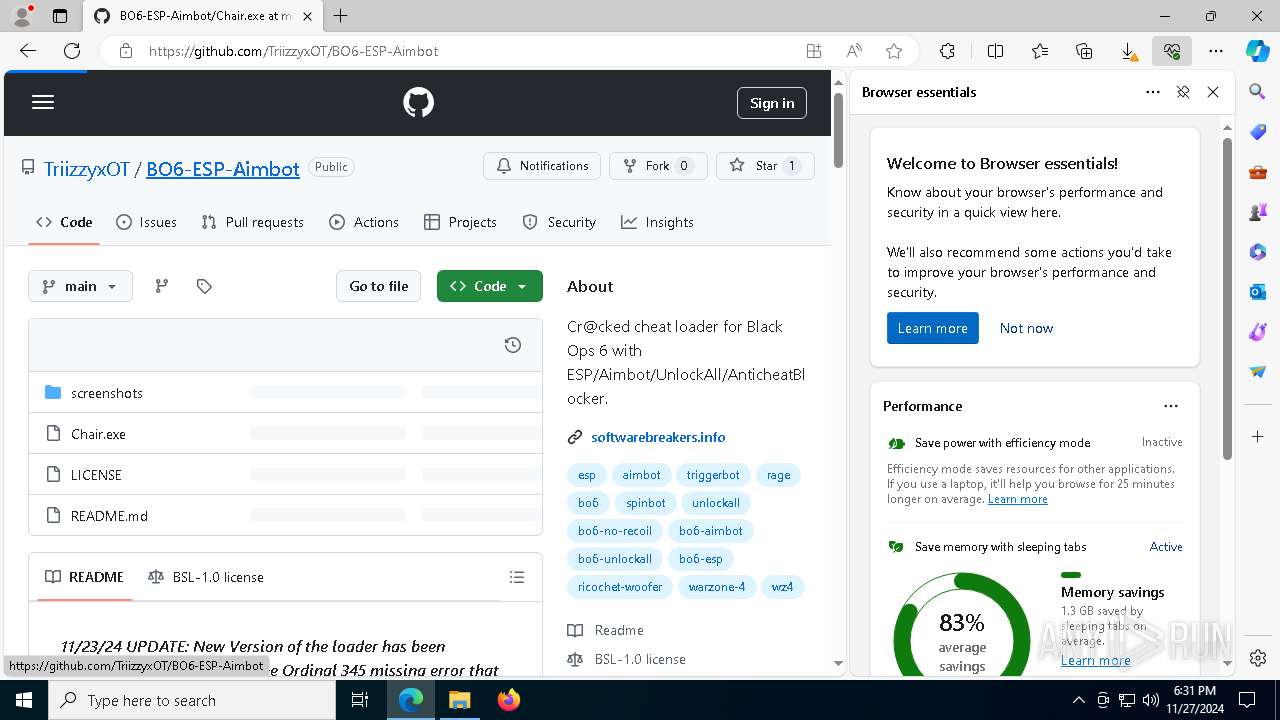
Task: Expand the main branch dropdown
Action: pos(80,286)
